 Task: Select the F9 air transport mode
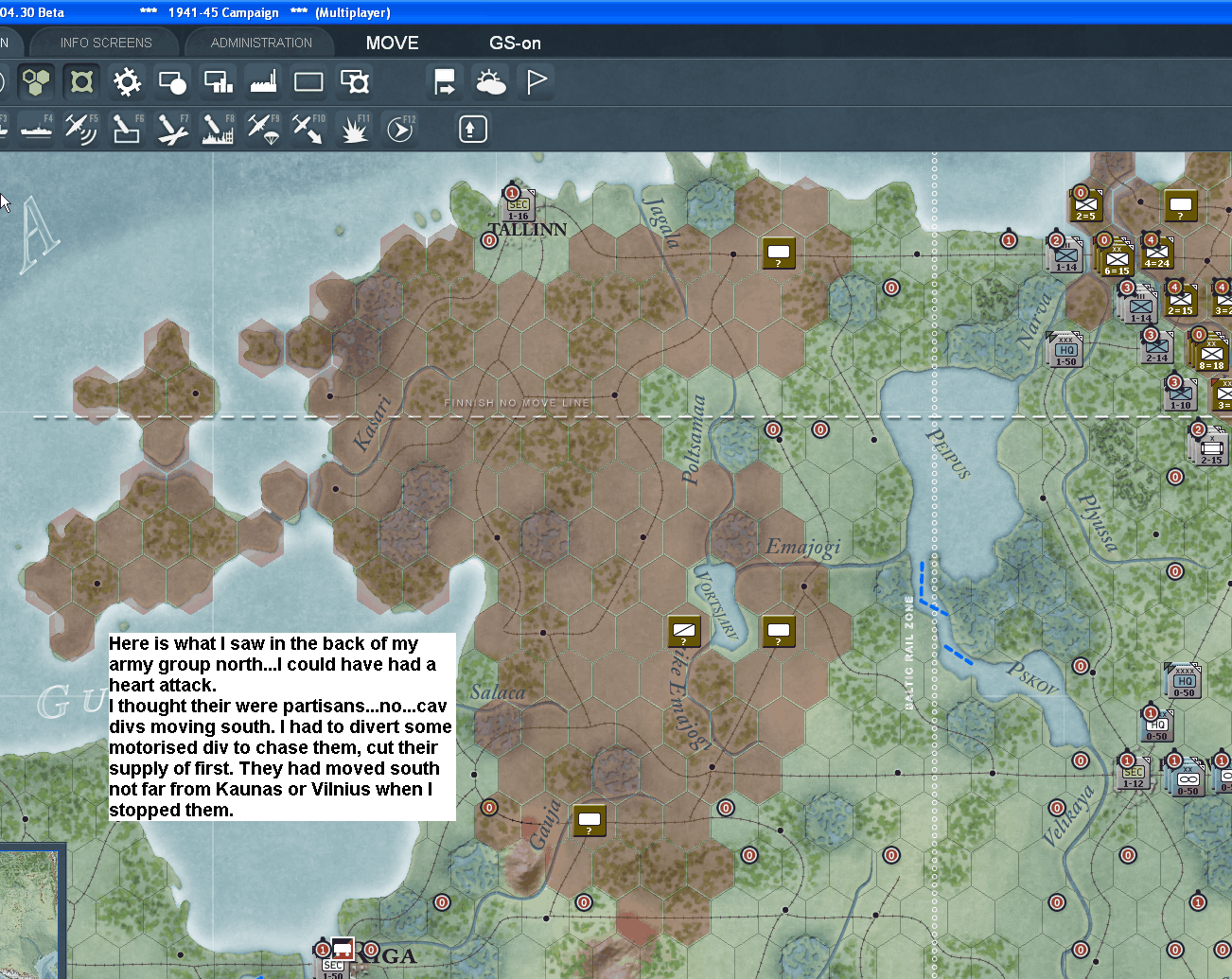click(x=263, y=129)
